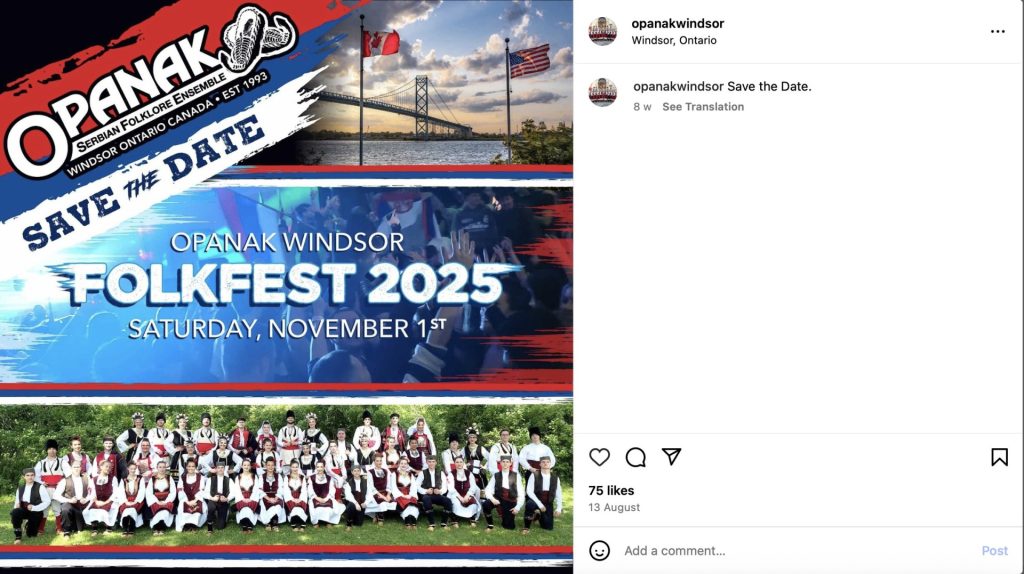
Task: Share the post via paper plane icon
Action: (671, 456)
